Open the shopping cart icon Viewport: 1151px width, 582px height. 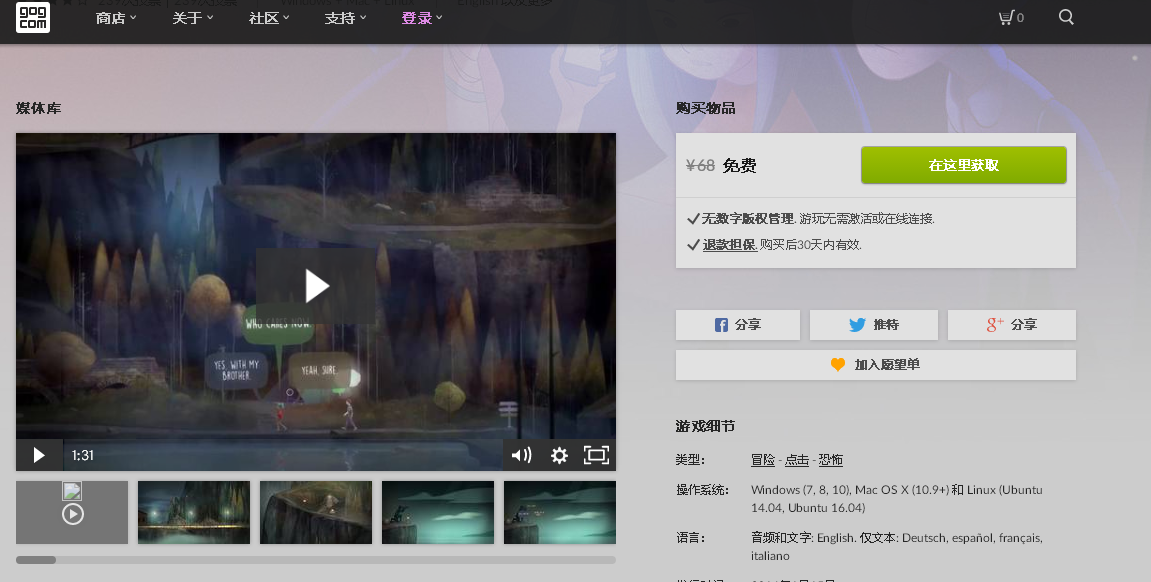[x=1011, y=18]
